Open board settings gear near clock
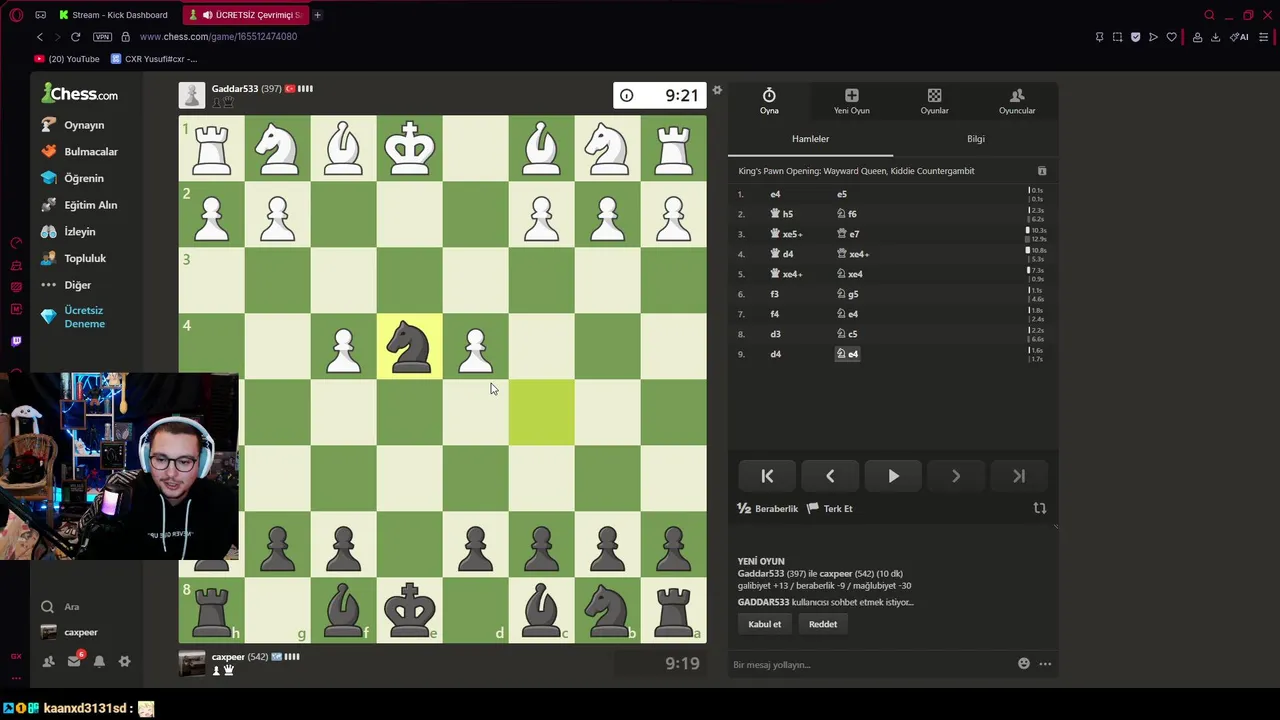Screen dimensions: 1280x720 pyautogui.click(x=717, y=91)
